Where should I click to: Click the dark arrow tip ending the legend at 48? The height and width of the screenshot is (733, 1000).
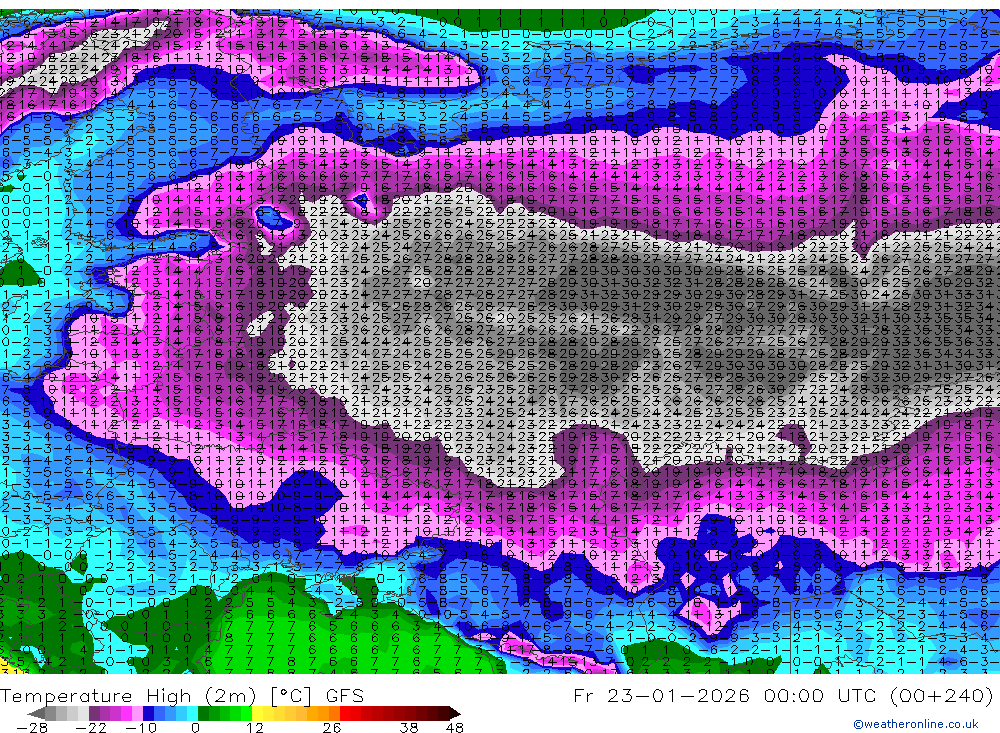[455, 713]
